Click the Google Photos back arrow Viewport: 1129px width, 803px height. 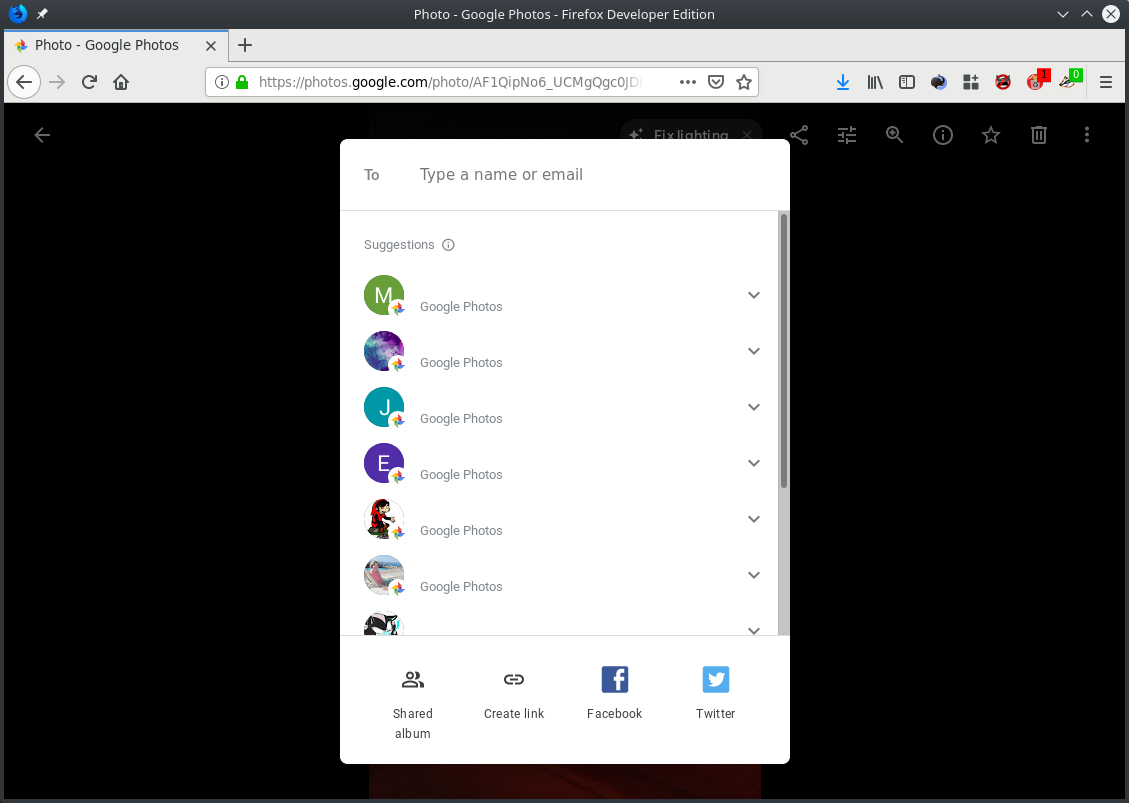point(42,135)
